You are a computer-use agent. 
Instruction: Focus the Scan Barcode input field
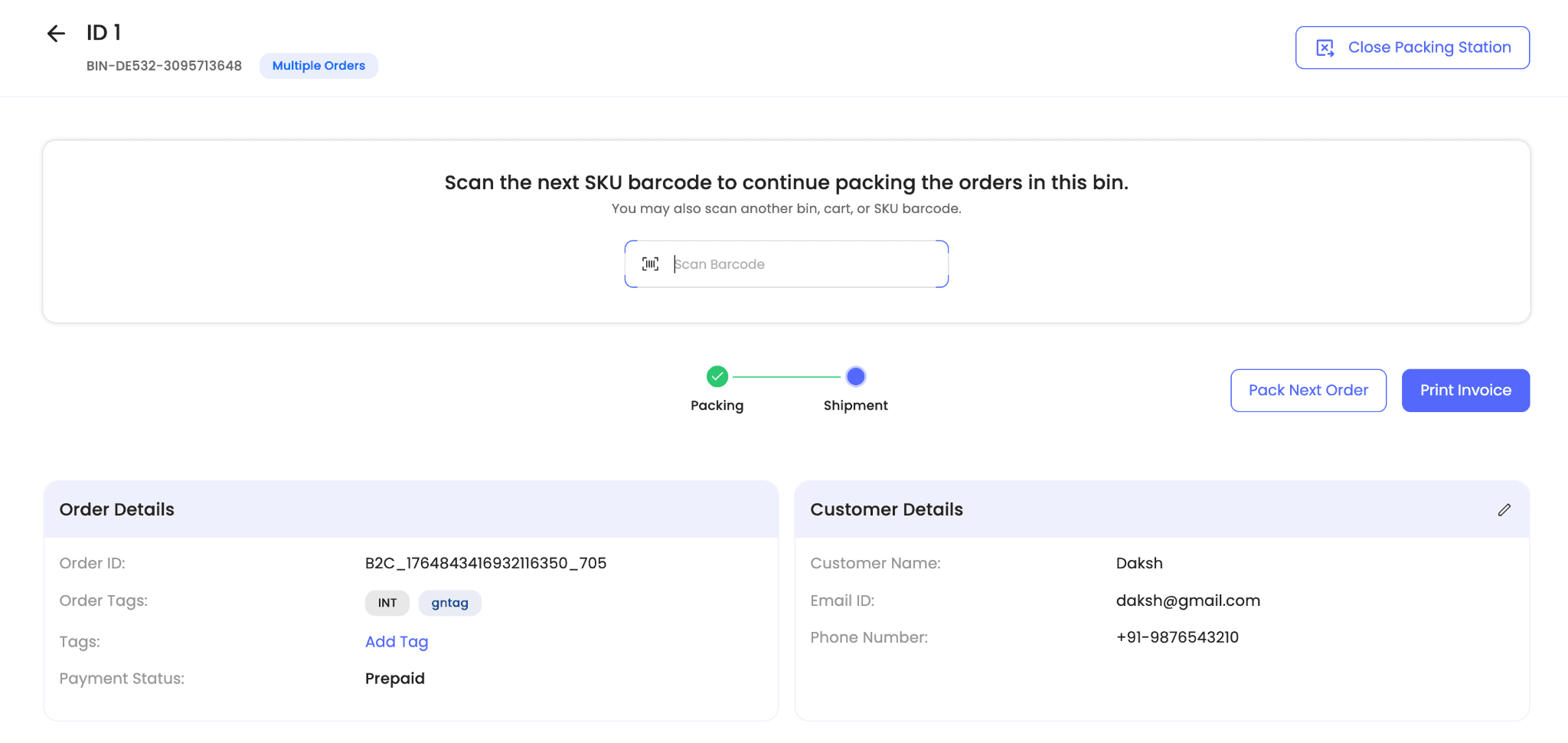click(x=804, y=264)
